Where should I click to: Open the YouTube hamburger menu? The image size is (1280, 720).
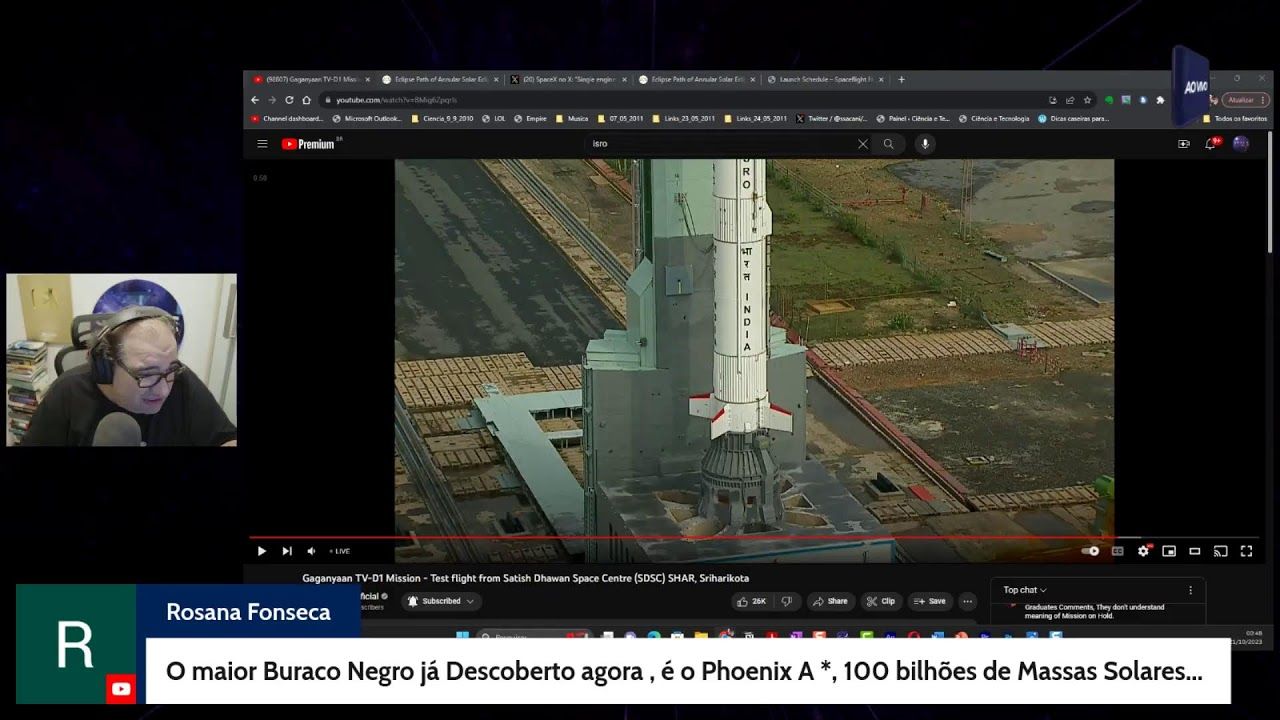[261, 143]
